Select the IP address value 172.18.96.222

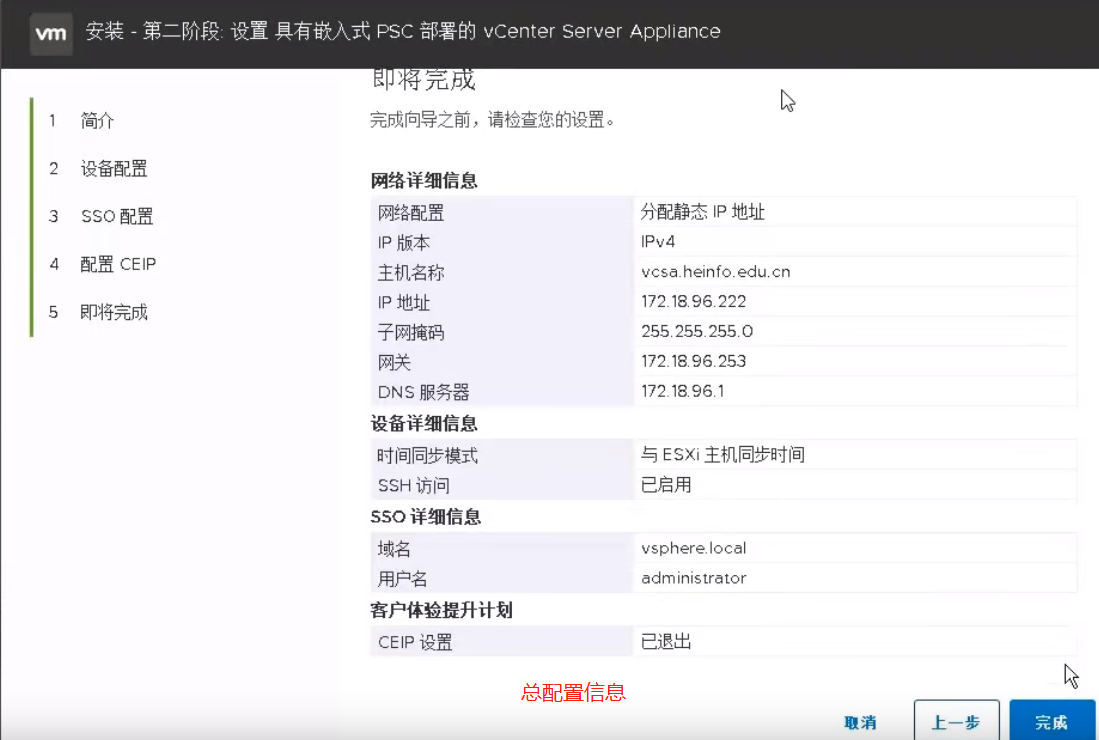coord(693,301)
